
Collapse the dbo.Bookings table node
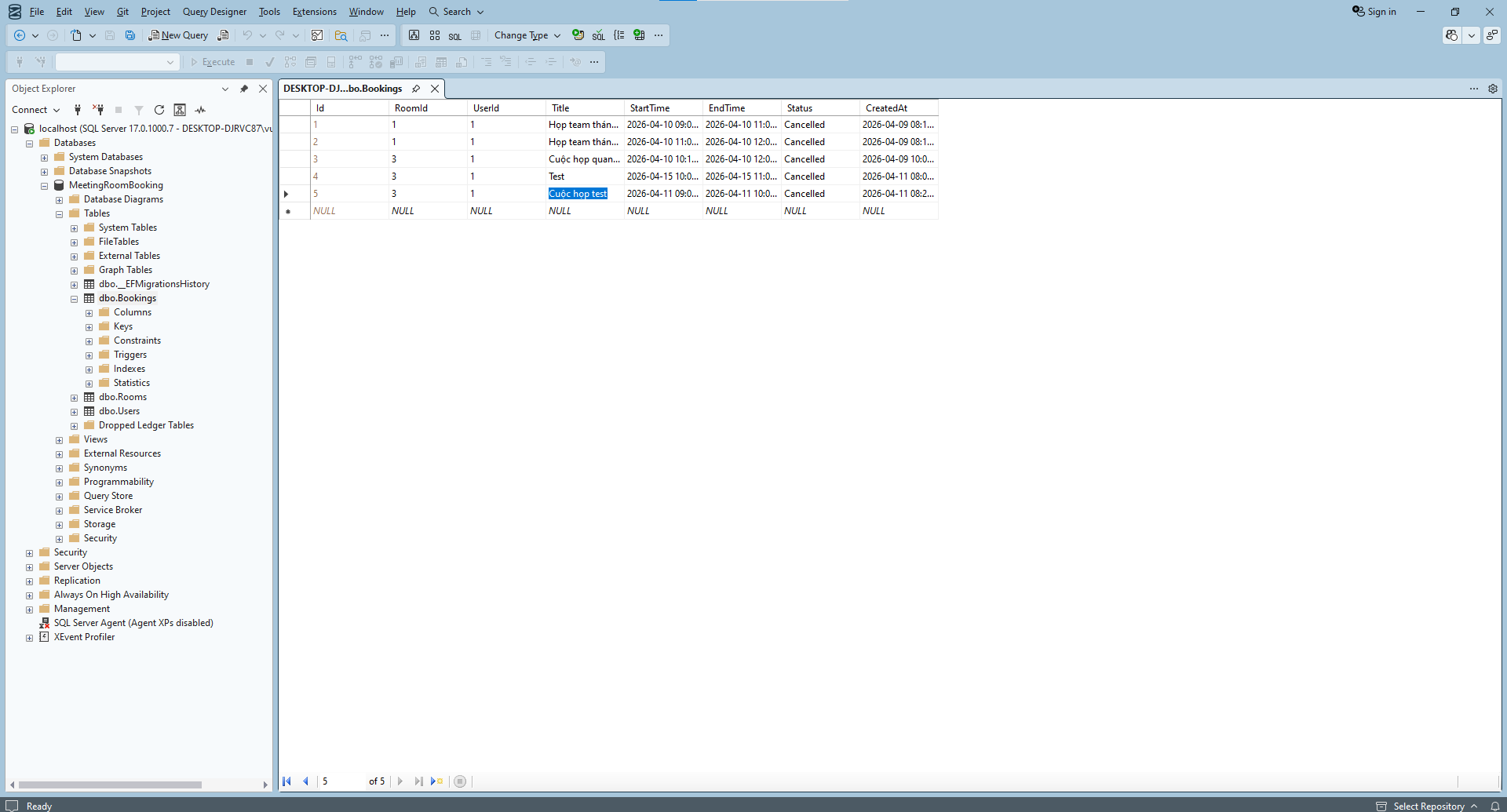75,299
